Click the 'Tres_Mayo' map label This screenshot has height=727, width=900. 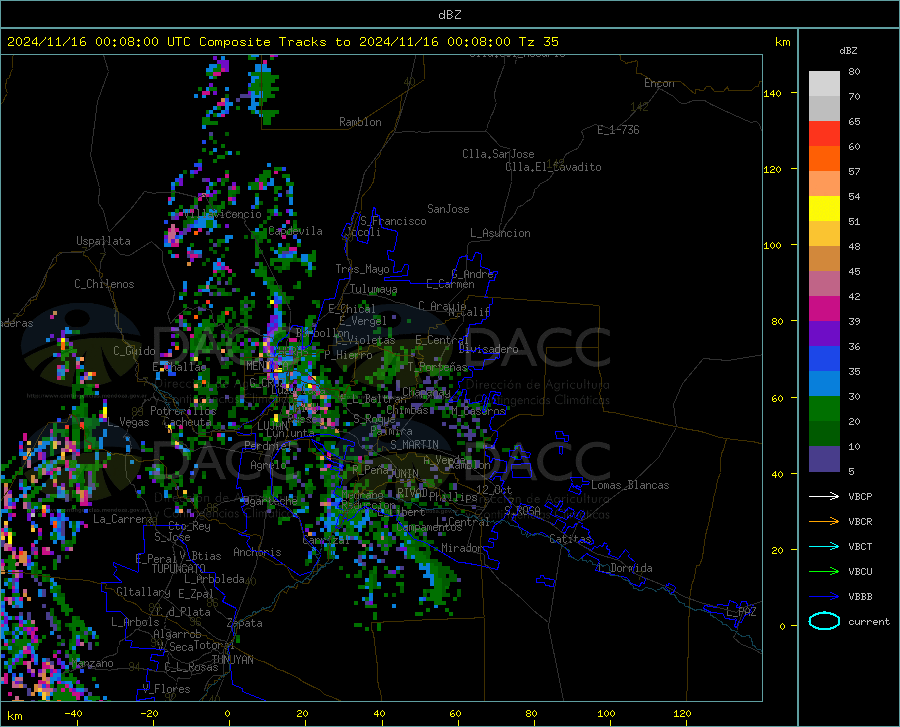pos(362,269)
